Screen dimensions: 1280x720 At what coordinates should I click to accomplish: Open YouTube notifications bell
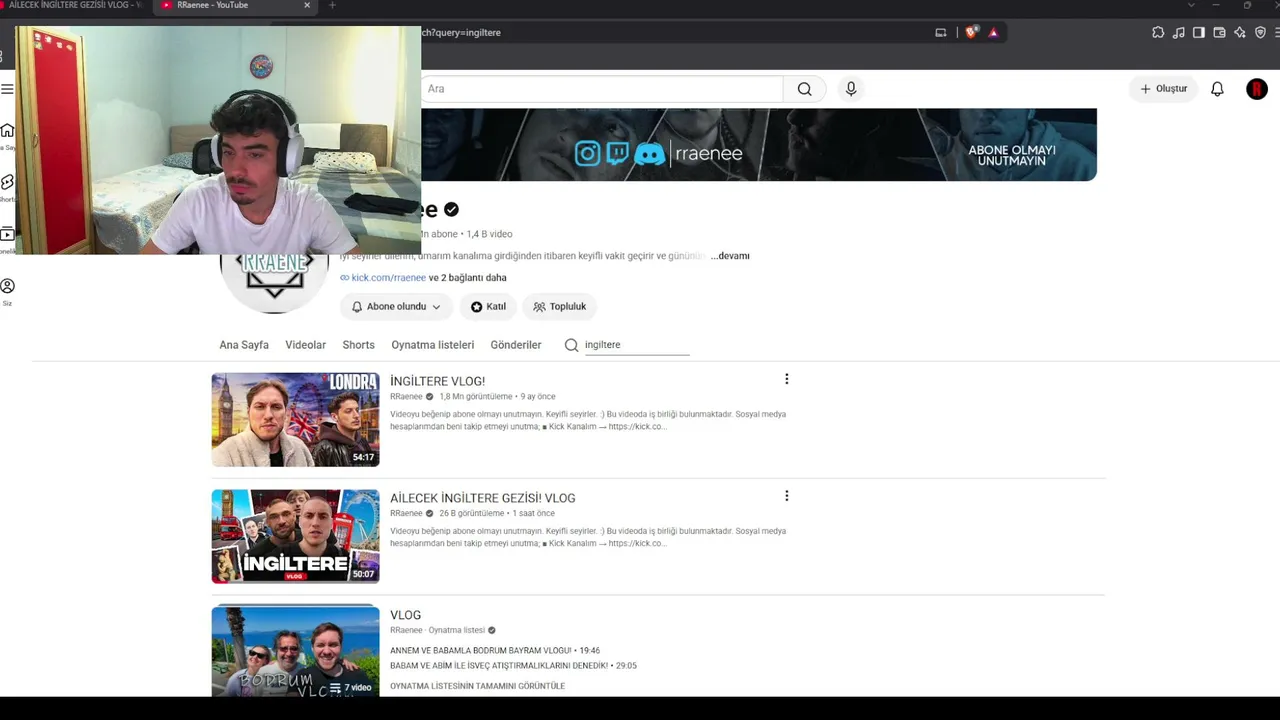pyautogui.click(x=1217, y=89)
